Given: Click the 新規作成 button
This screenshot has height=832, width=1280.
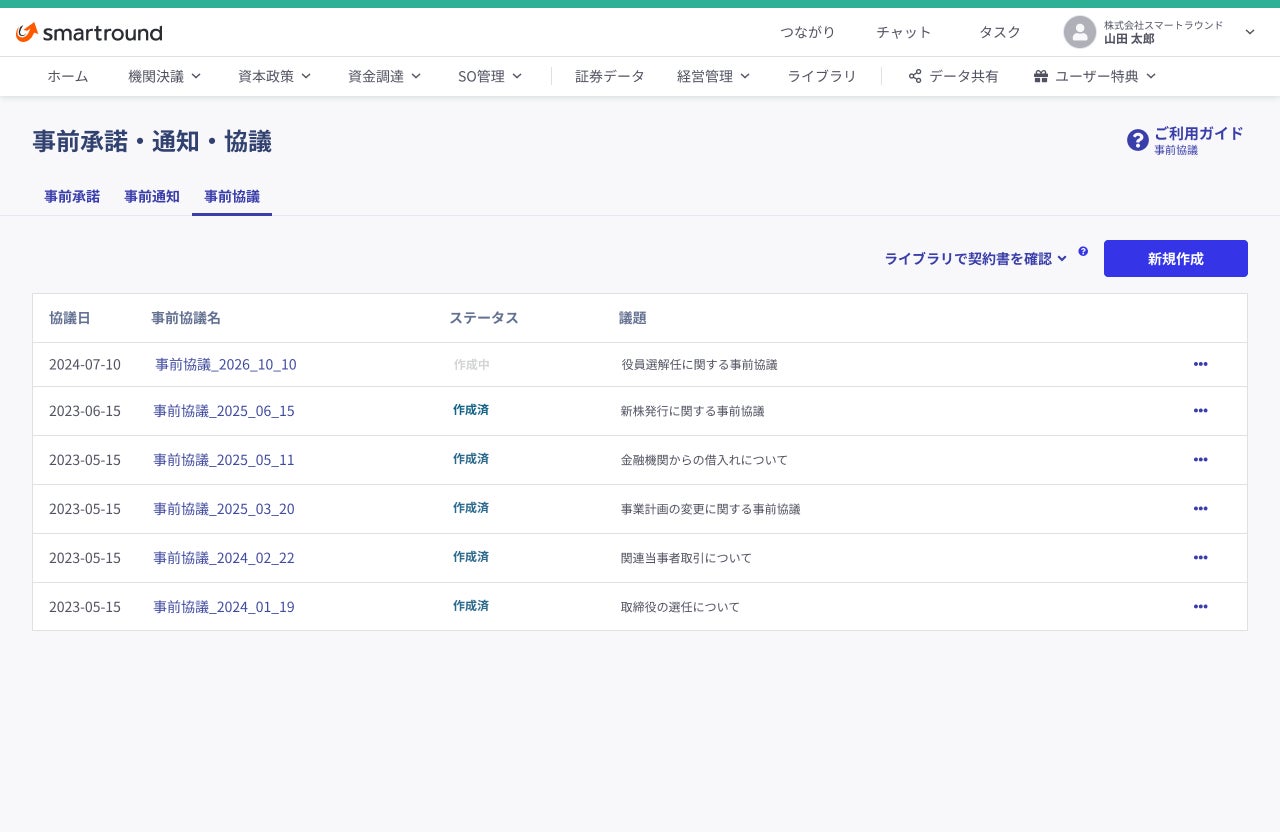Looking at the screenshot, I should click(x=1176, y=258).
